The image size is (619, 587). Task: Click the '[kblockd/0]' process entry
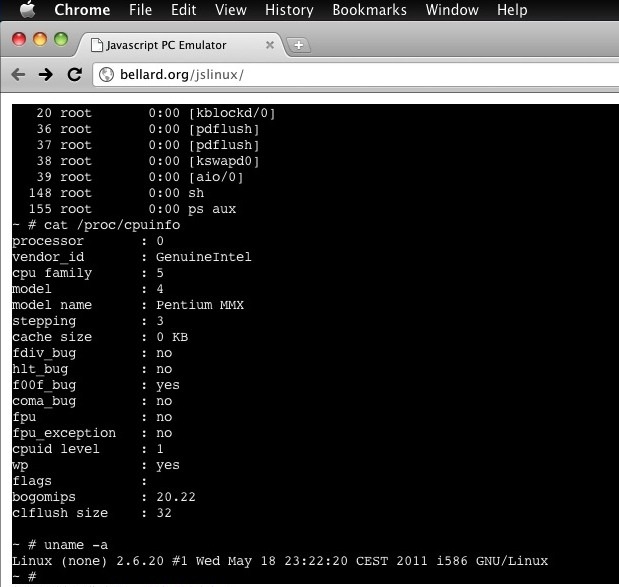pos(232,113)
